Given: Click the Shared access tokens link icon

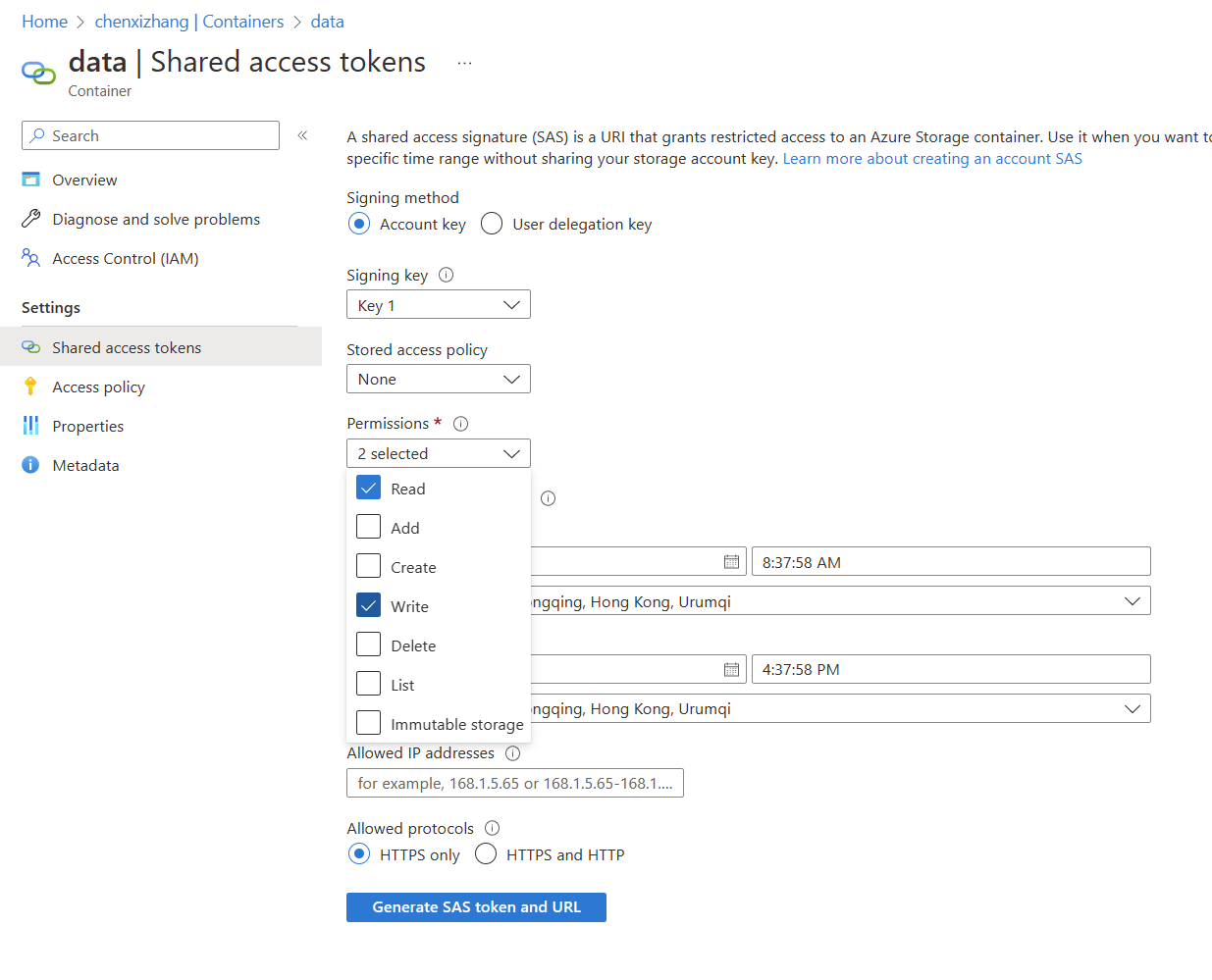Looking at the screenshot, I should pos(31,347).
